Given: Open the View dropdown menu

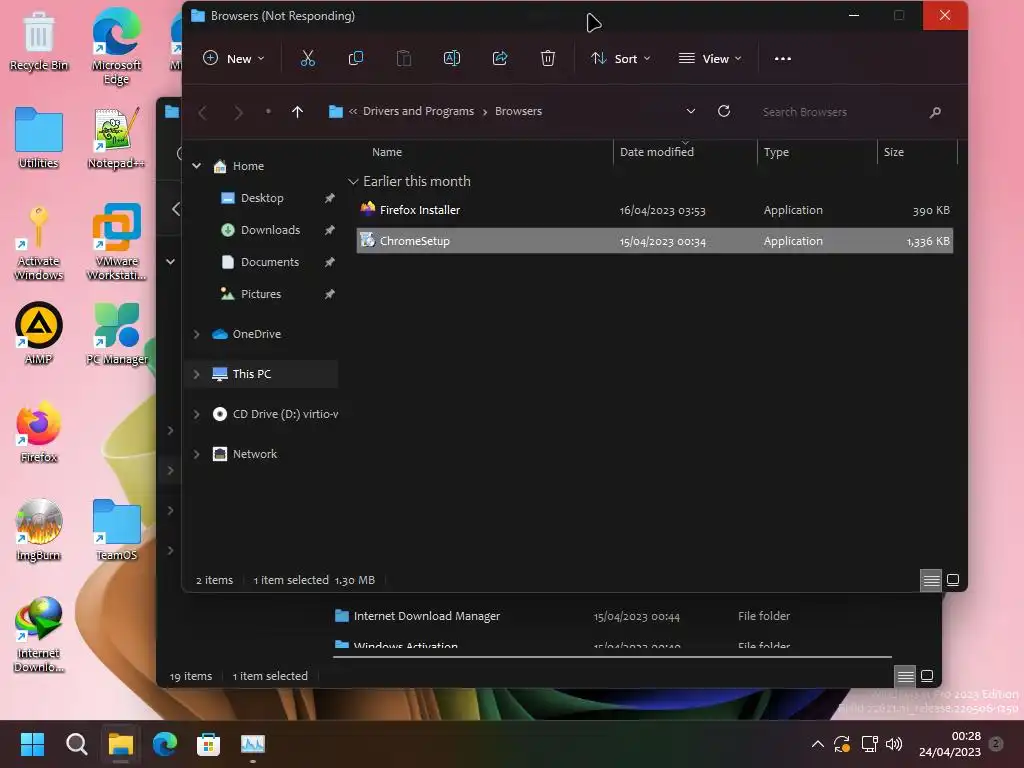Looking at the screenshot, I should 710,59.
